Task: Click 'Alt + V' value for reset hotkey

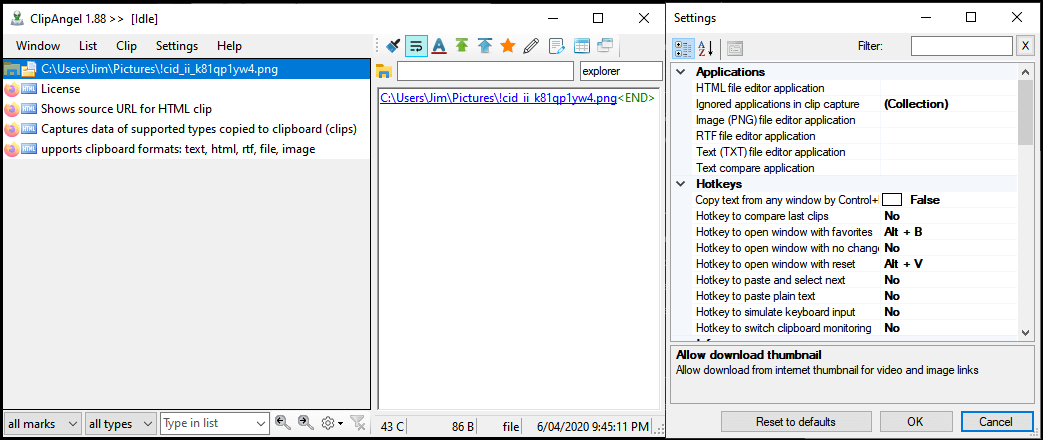Action: point(903,264)
